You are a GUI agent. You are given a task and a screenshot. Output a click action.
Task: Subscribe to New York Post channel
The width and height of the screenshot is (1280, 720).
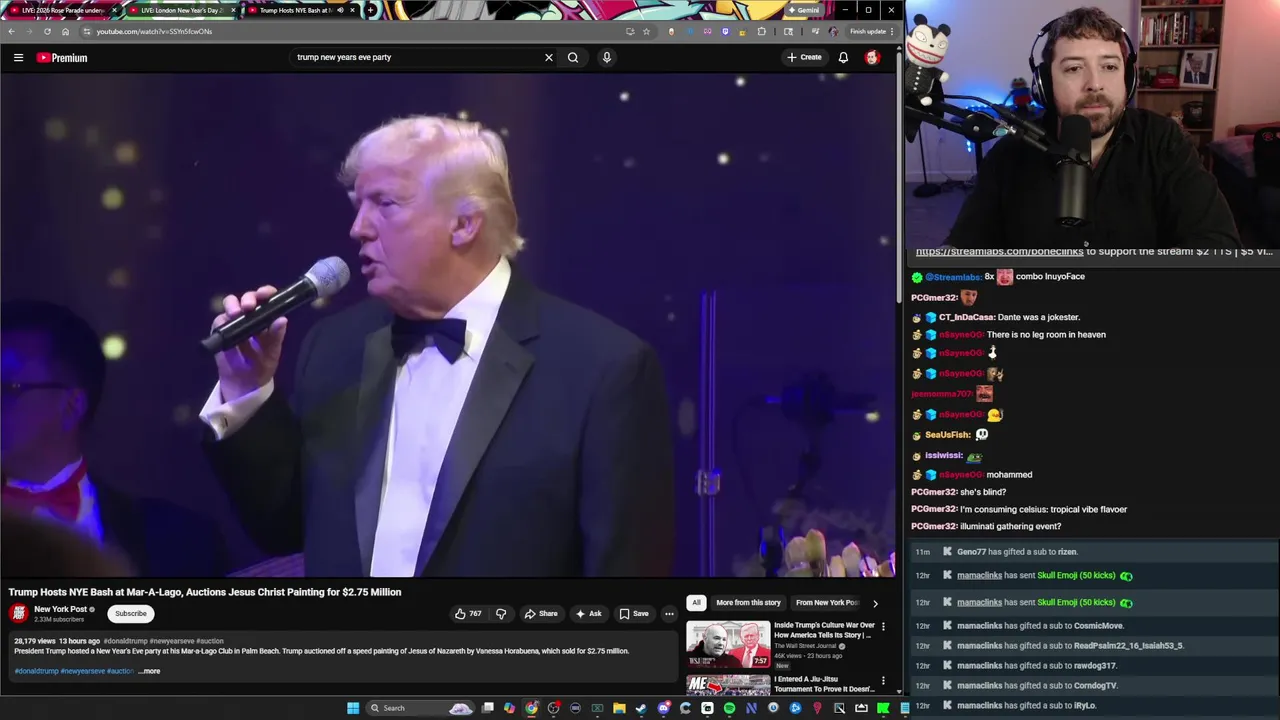(x=130, y=613)
